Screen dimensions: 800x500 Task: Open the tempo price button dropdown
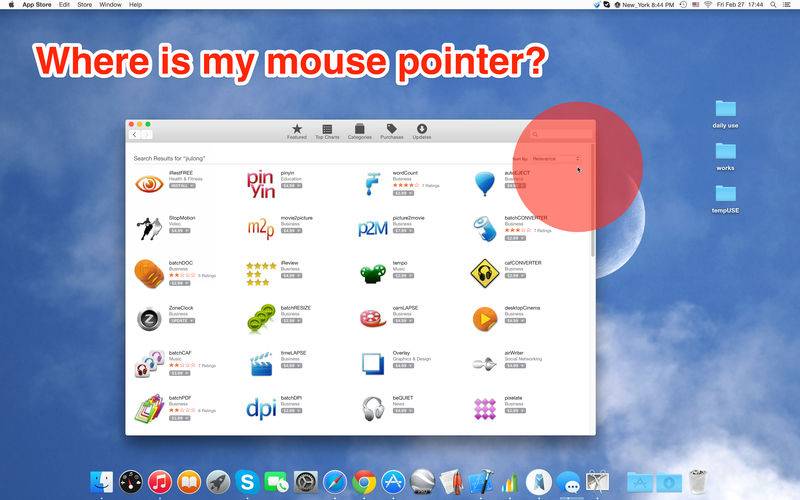point(411,276)
